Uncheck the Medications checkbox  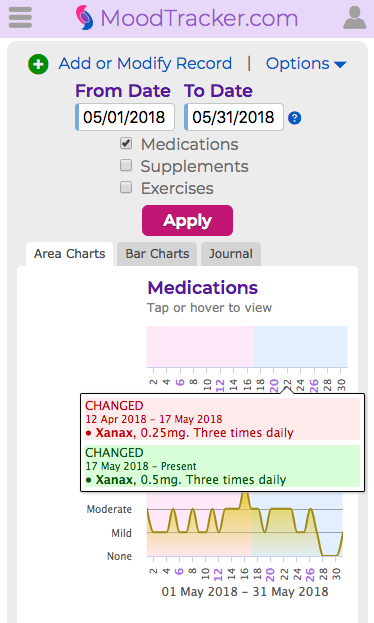[126, 143]
